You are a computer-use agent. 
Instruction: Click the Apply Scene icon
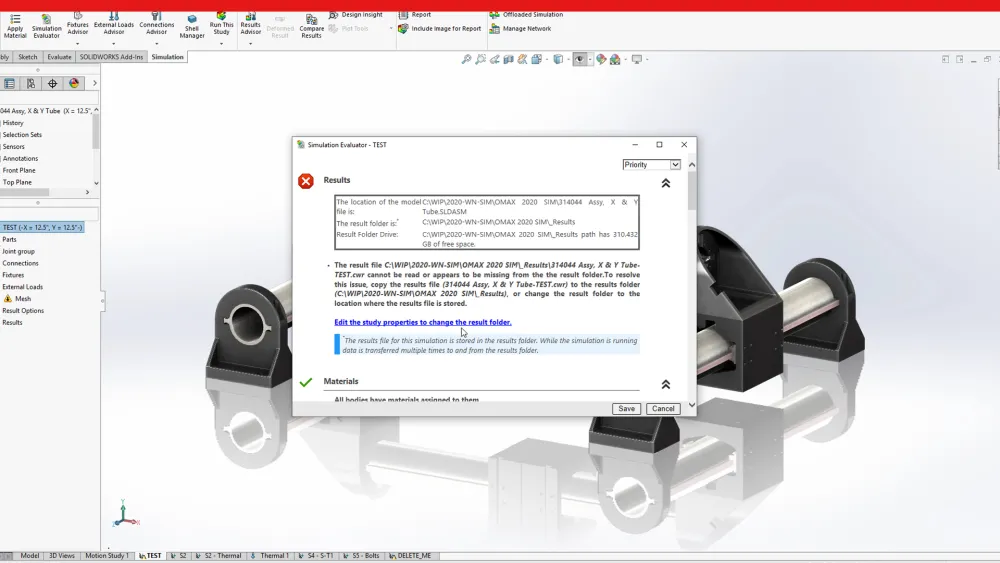point(615,59)
